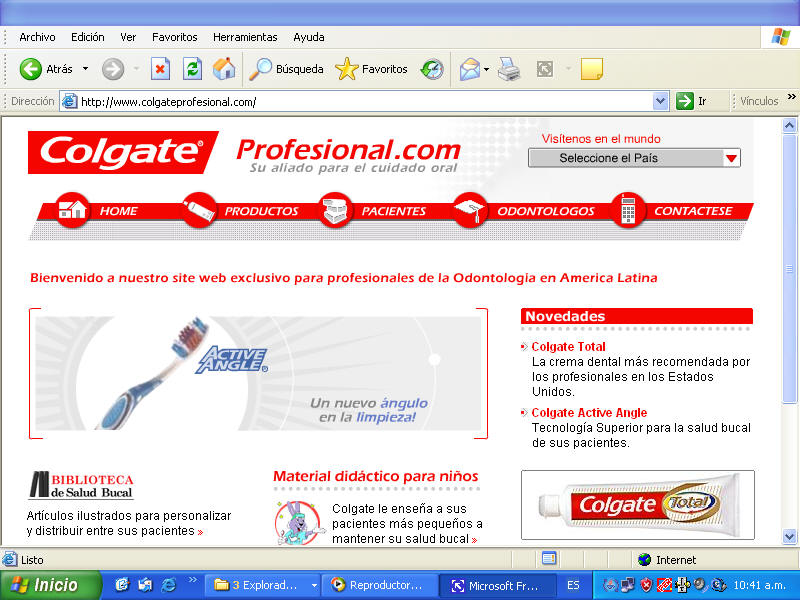Print the page with the printer icon
Image resolution: width=800 pixels, height=600 pixels.
(x=509, y=69)
